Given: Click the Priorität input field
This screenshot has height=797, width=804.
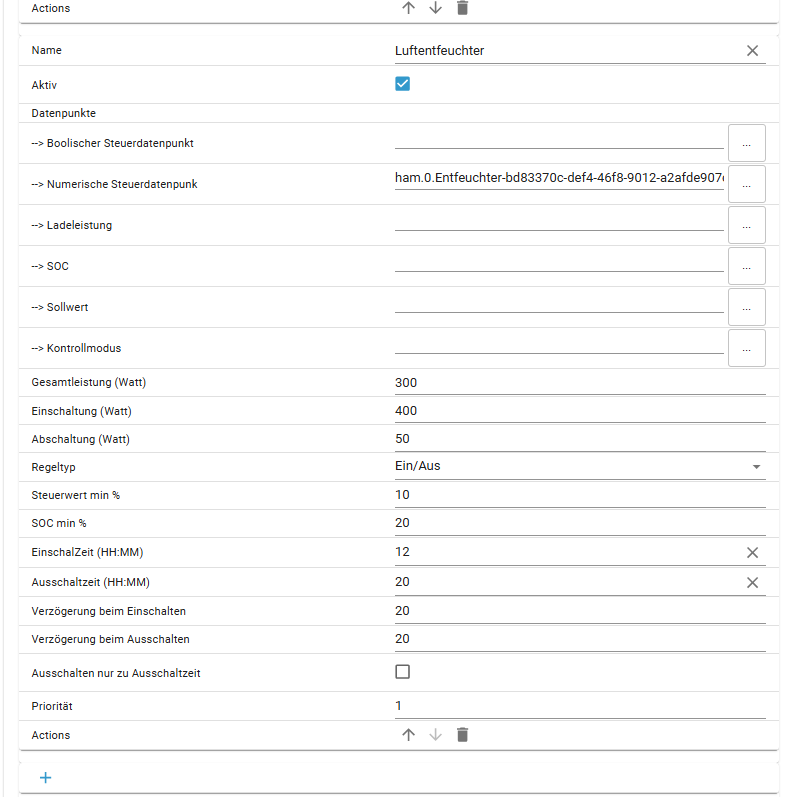Looking at the screenshot, I should tap(580, 706).
